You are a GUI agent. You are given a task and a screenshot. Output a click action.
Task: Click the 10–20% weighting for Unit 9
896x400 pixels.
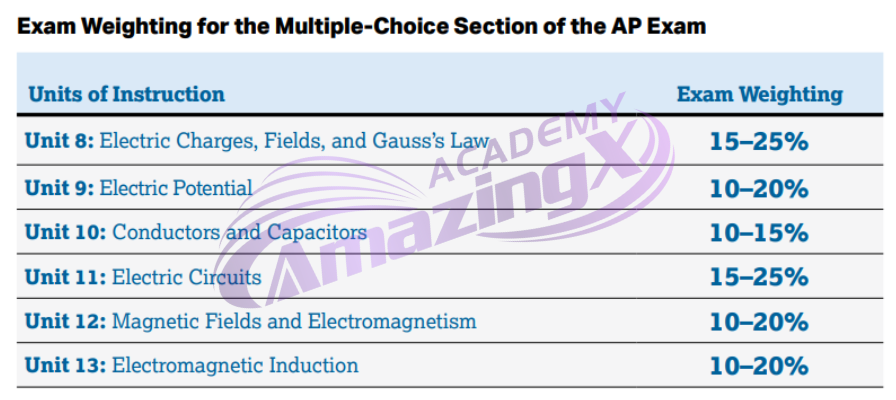coord(759,188)
